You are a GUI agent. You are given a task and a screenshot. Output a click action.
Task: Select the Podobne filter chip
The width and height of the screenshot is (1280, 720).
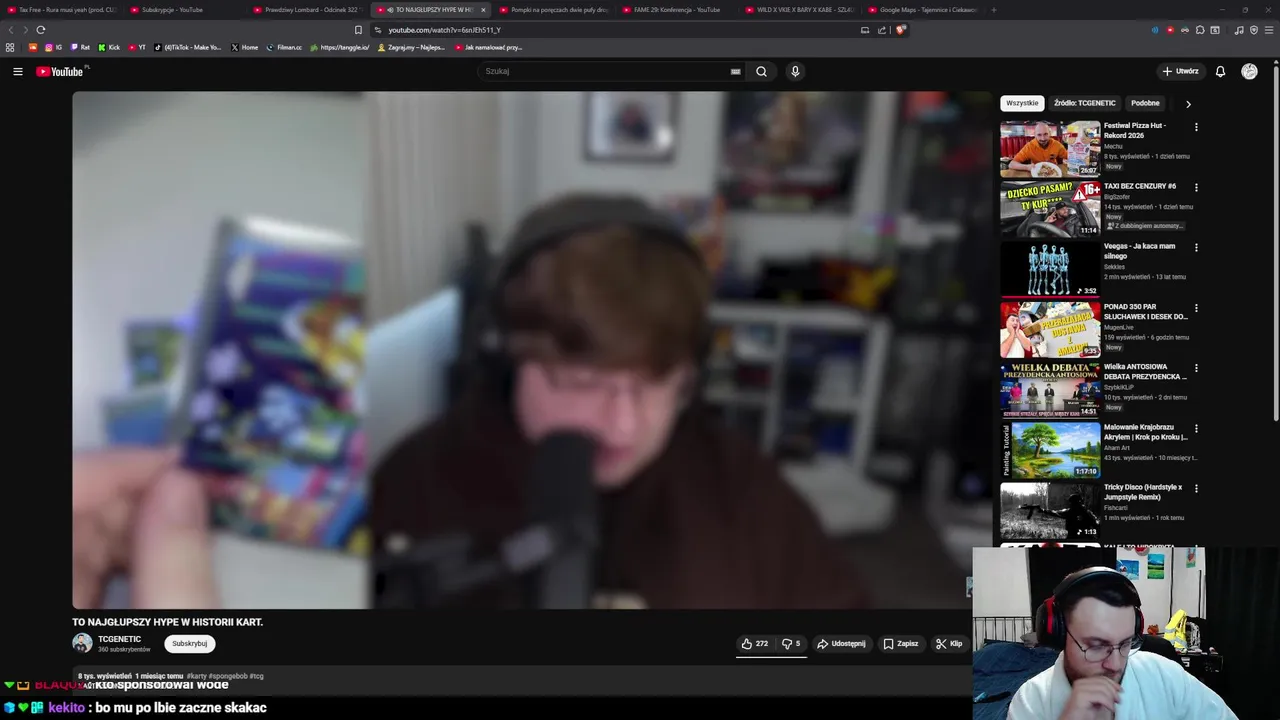1145,103
